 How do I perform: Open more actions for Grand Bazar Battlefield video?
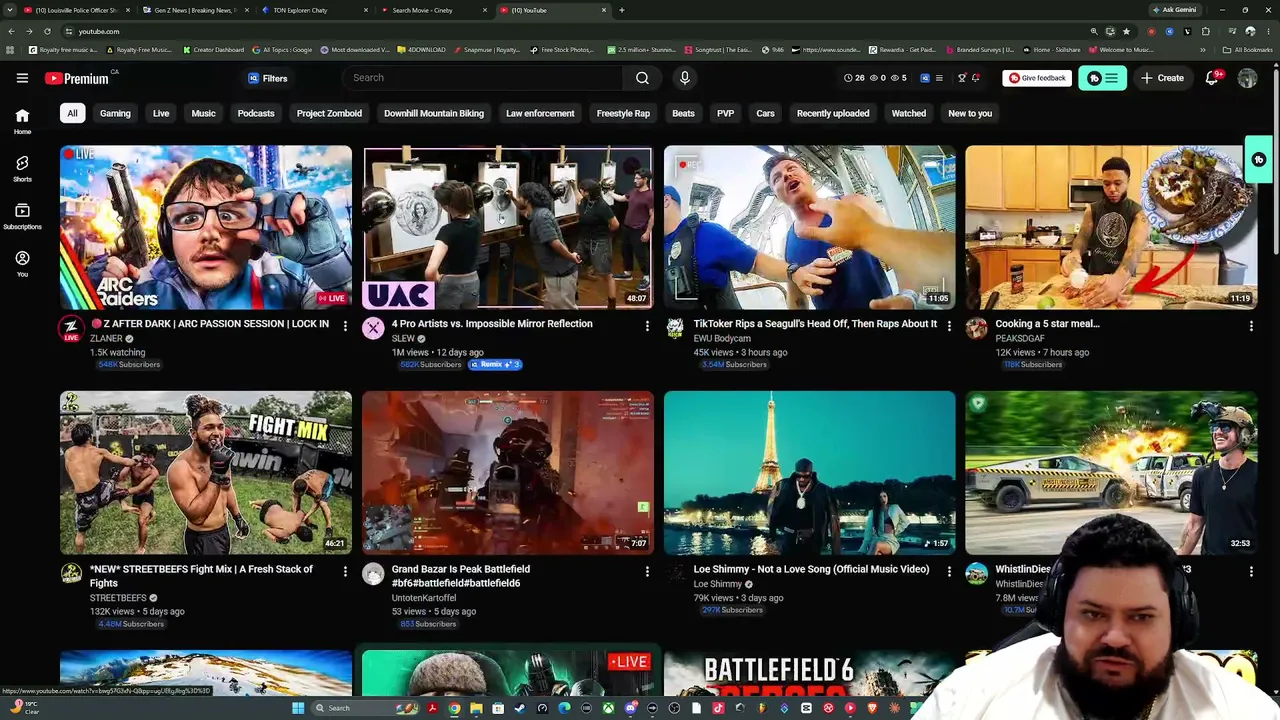click(x=647, y=571)
